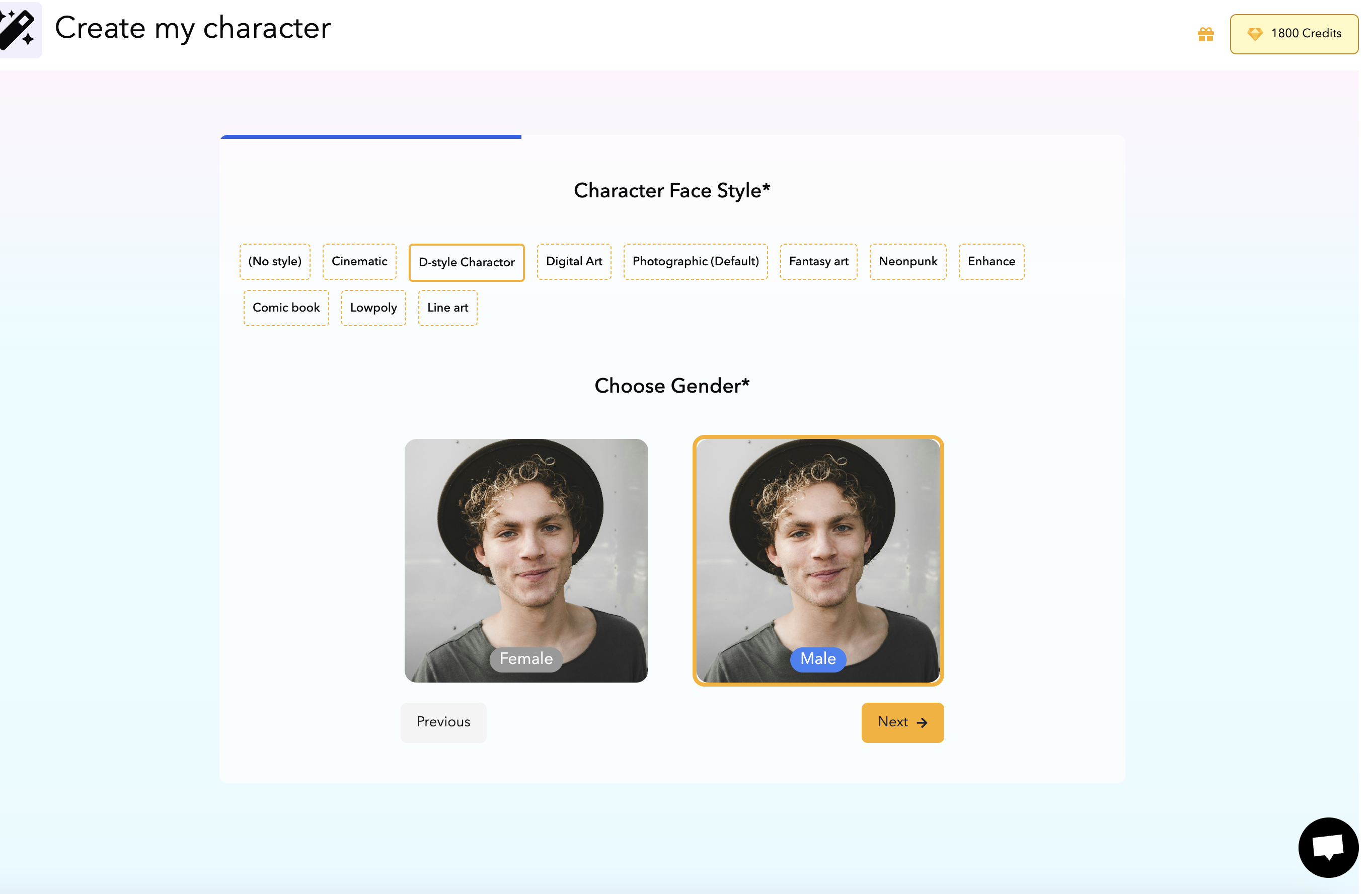
Task: Select D-style Charactor option
Action: (467, 263)
